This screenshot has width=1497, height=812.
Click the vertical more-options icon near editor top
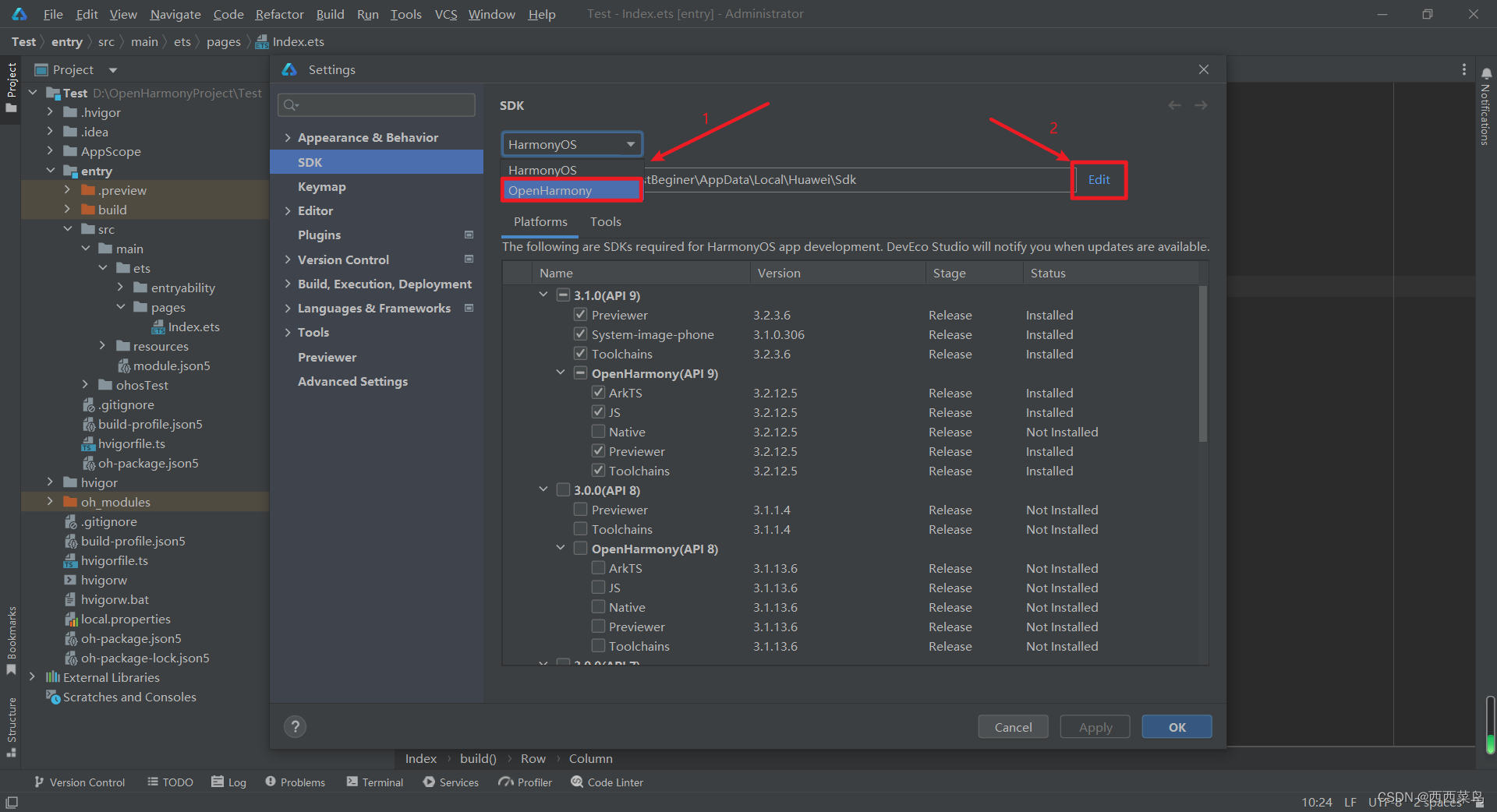[x=1464, y=69]
